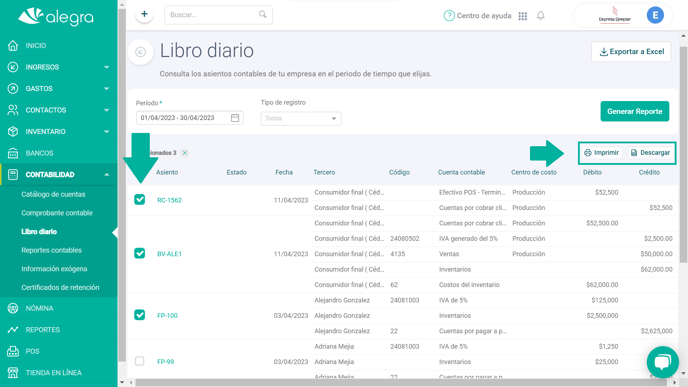
Task: Open the apps grid icon
Action: click(x=523, y=16)
